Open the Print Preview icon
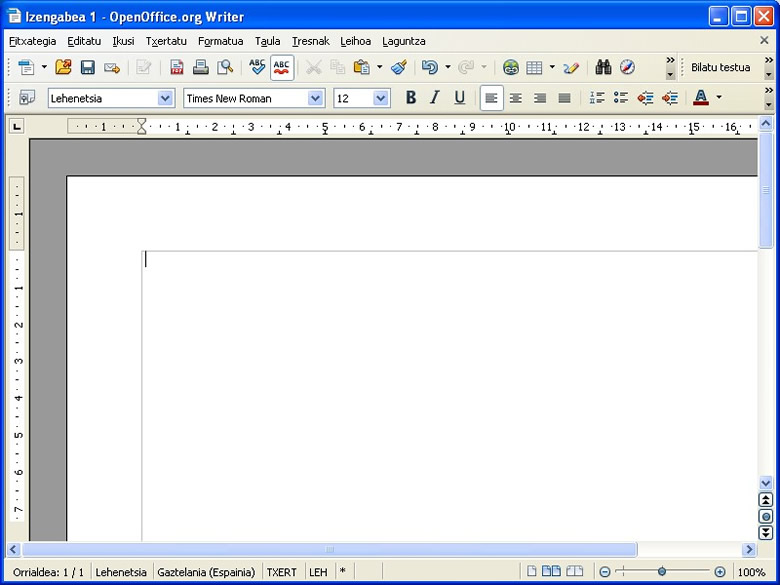Screen dimensions: 780x585 tap(225, 67)
